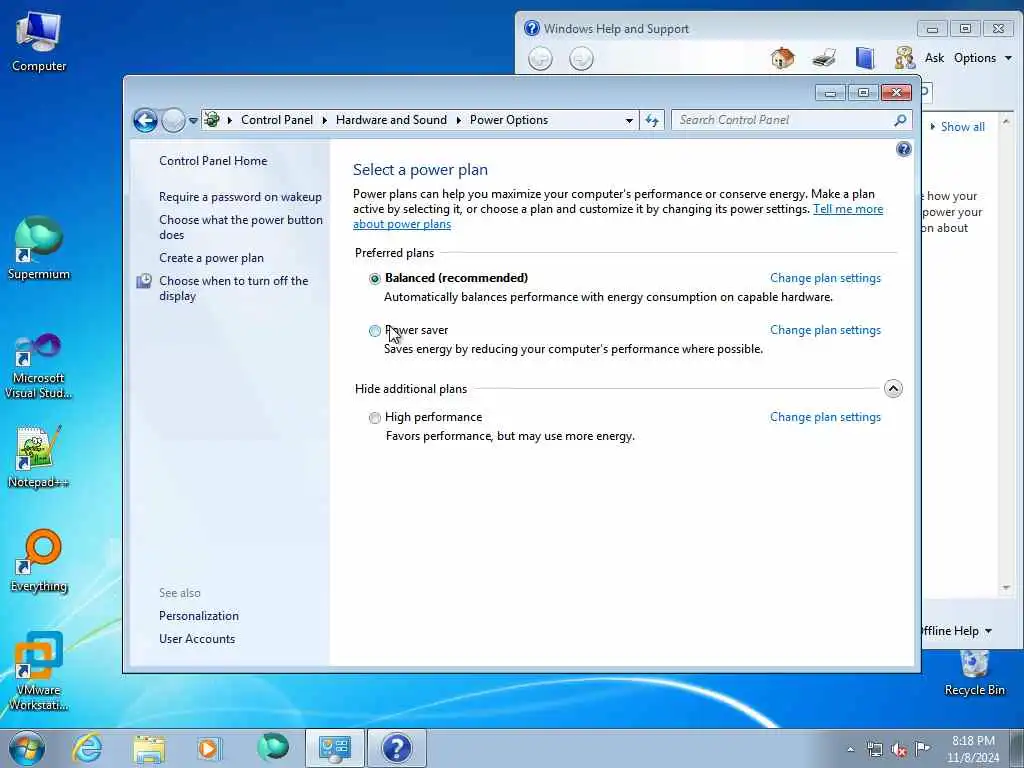Collapse additional plans chevron button
The width and height of the screenshot is (1024, 768).
tap(893, 389)
